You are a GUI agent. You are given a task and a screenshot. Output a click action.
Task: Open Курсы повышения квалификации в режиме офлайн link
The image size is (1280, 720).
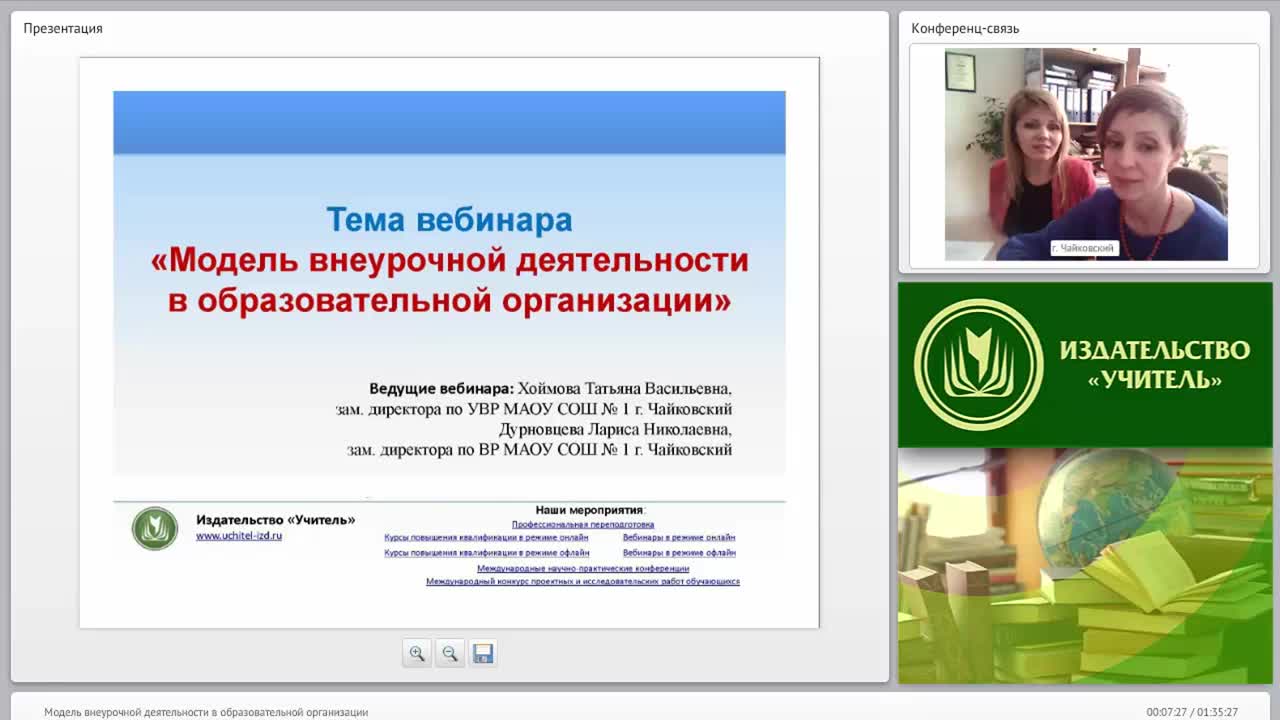(487, 552)
